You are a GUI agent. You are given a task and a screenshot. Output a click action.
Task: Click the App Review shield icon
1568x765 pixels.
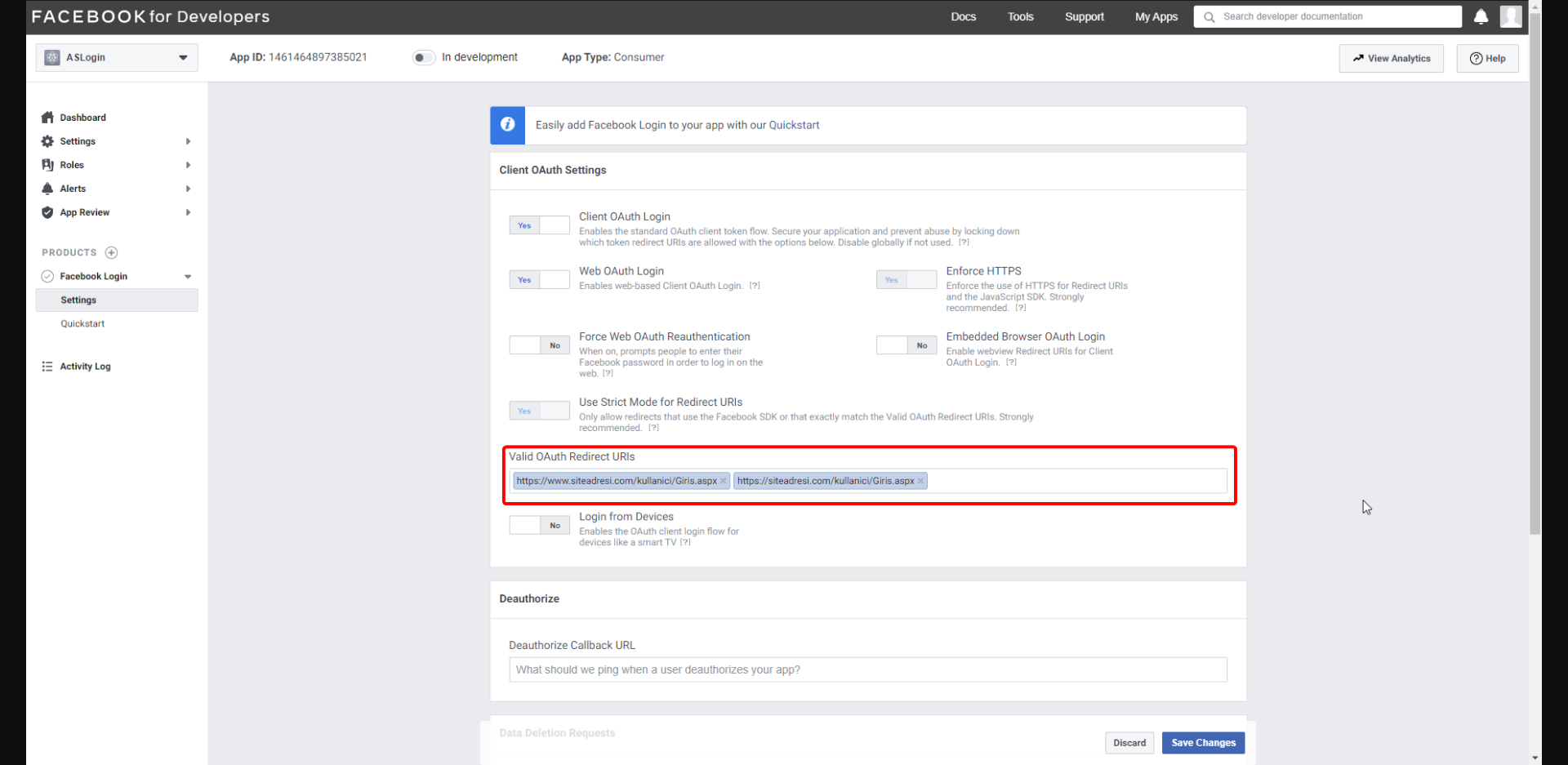tap(47, 212)
